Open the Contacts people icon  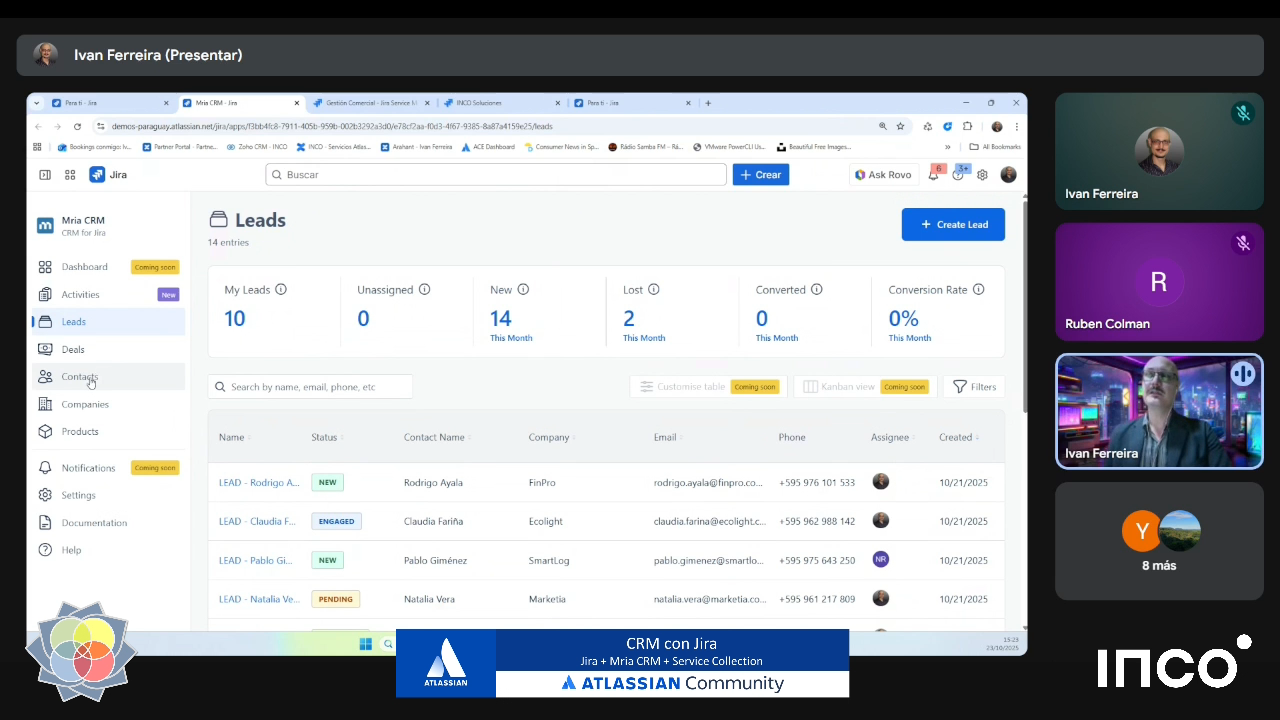coord(45,377)
